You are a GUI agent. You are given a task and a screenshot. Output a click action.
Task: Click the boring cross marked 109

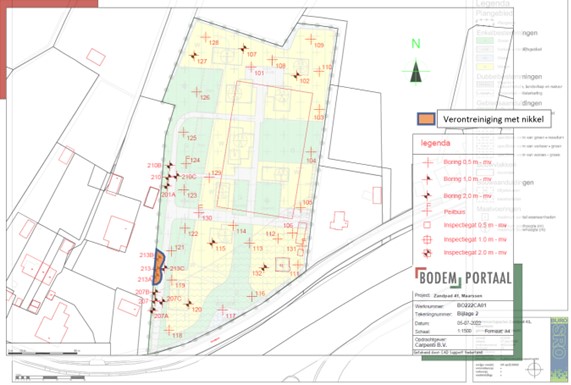[x=311, y=39]
